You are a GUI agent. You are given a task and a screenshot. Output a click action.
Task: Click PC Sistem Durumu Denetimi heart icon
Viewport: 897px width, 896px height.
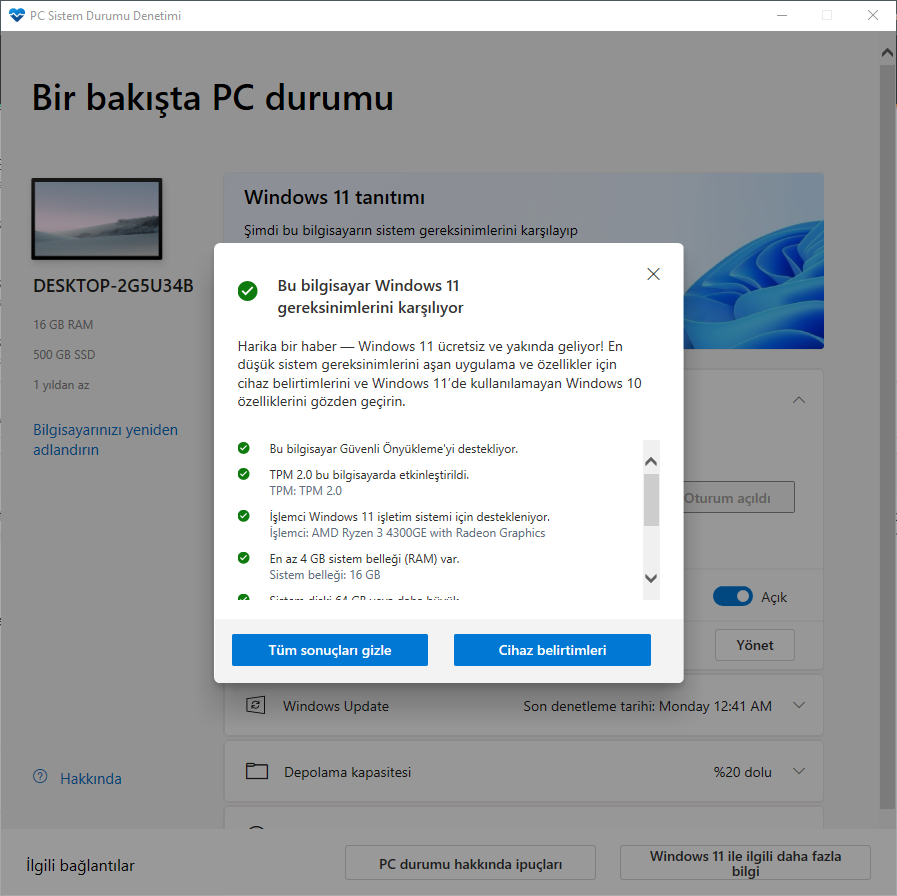(17, 15)
